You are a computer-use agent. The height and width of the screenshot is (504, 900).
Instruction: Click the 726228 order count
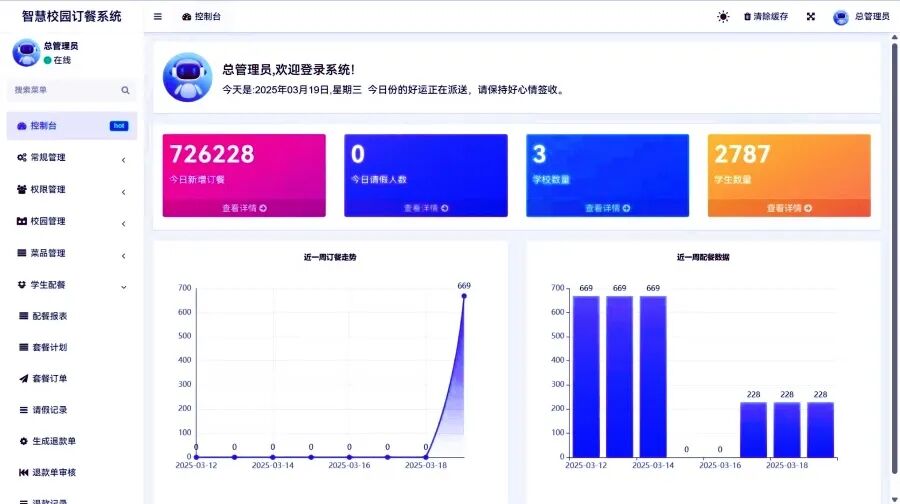click(212, 154)
